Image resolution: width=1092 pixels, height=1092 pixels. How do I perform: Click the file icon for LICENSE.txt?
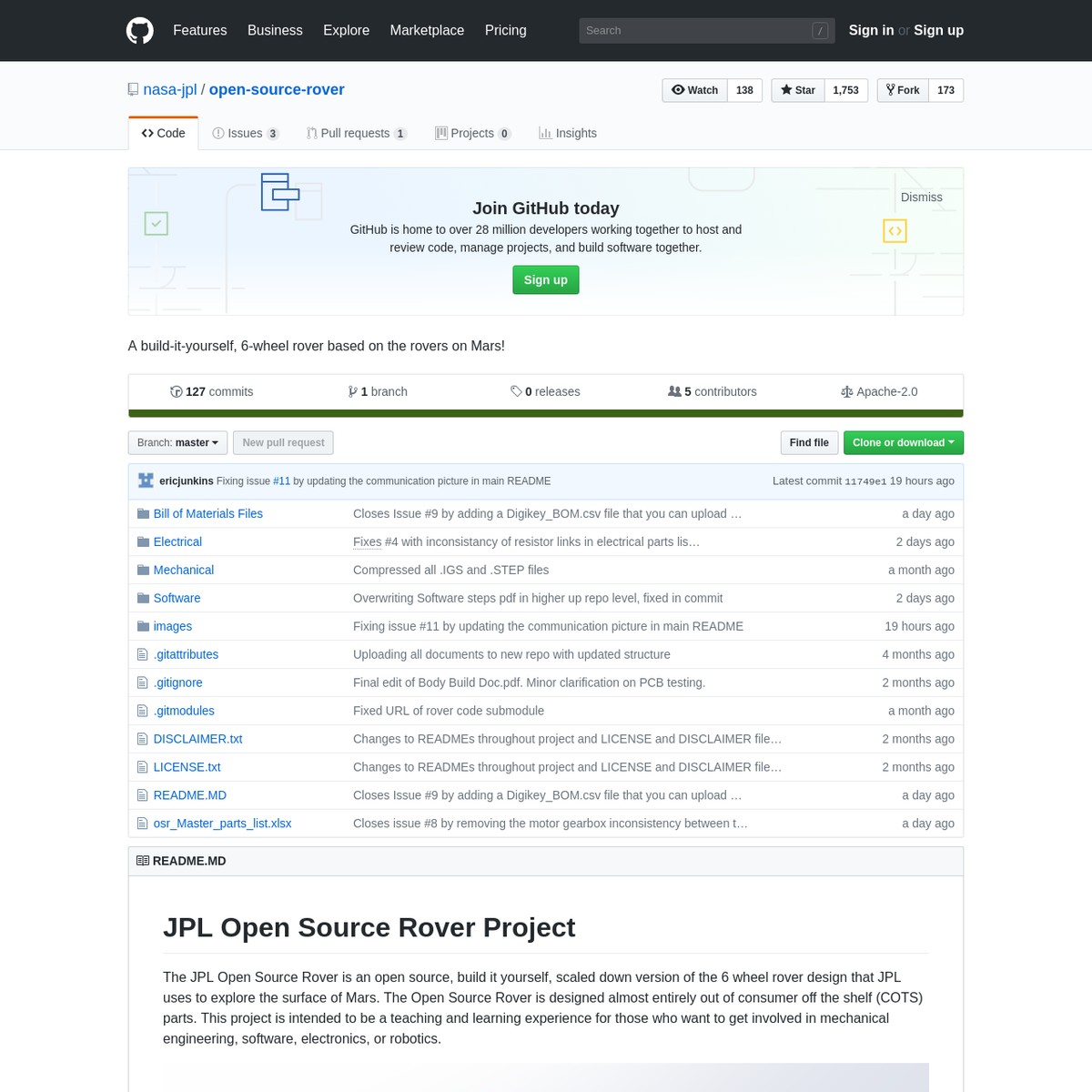142,767
